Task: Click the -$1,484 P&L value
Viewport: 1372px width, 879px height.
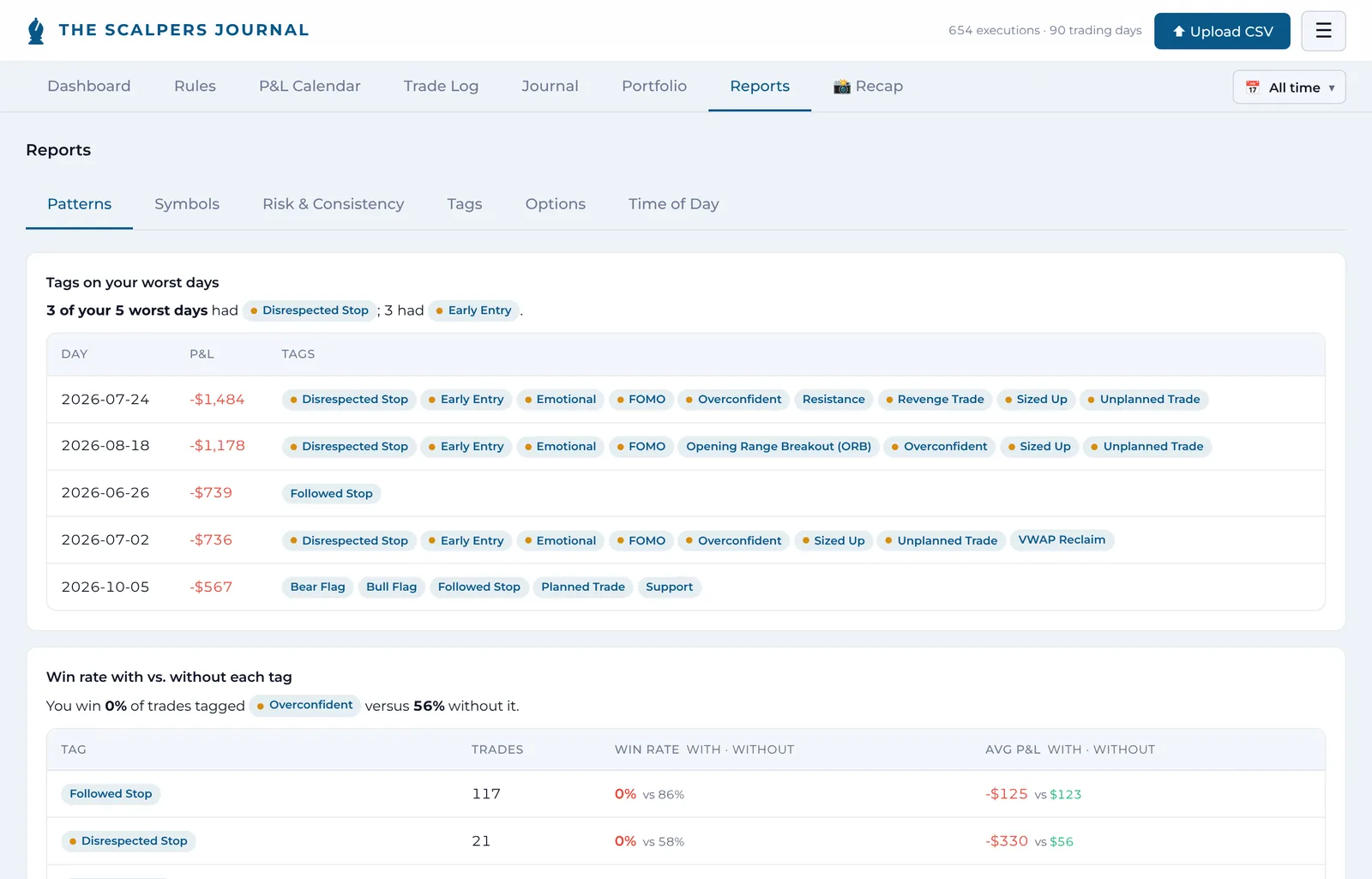Action: pos(217,400)
